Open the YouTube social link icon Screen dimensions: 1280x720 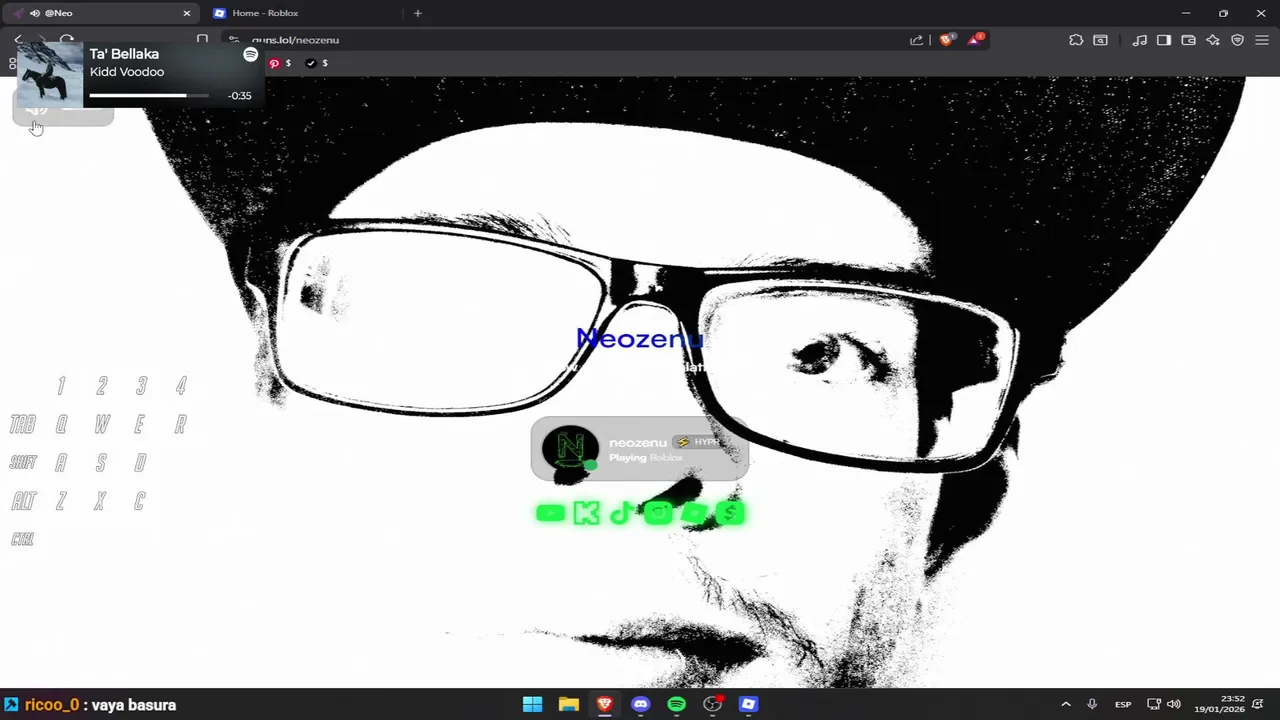click(550, 513)
